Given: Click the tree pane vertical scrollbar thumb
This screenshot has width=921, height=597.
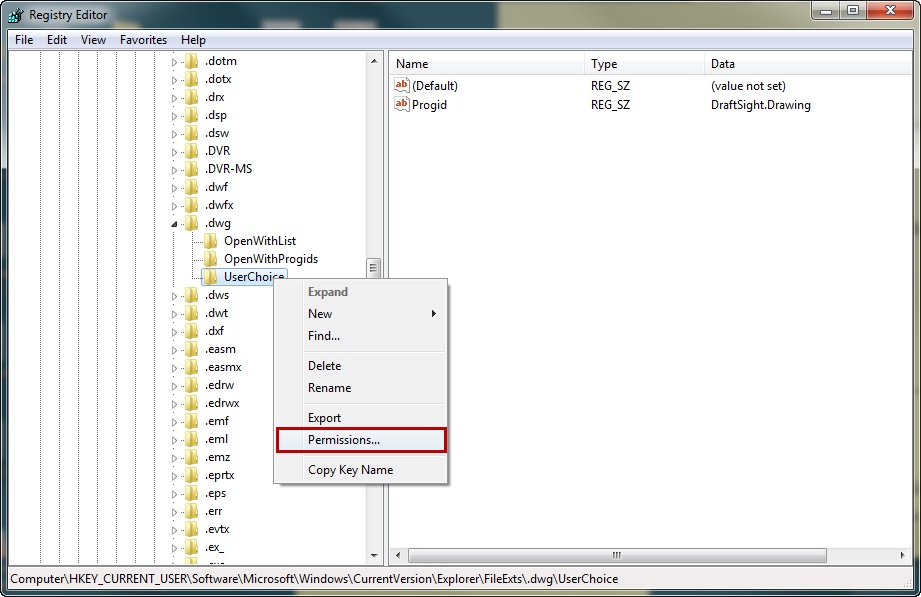Looking at the screenshot, I should pos(374,268).
